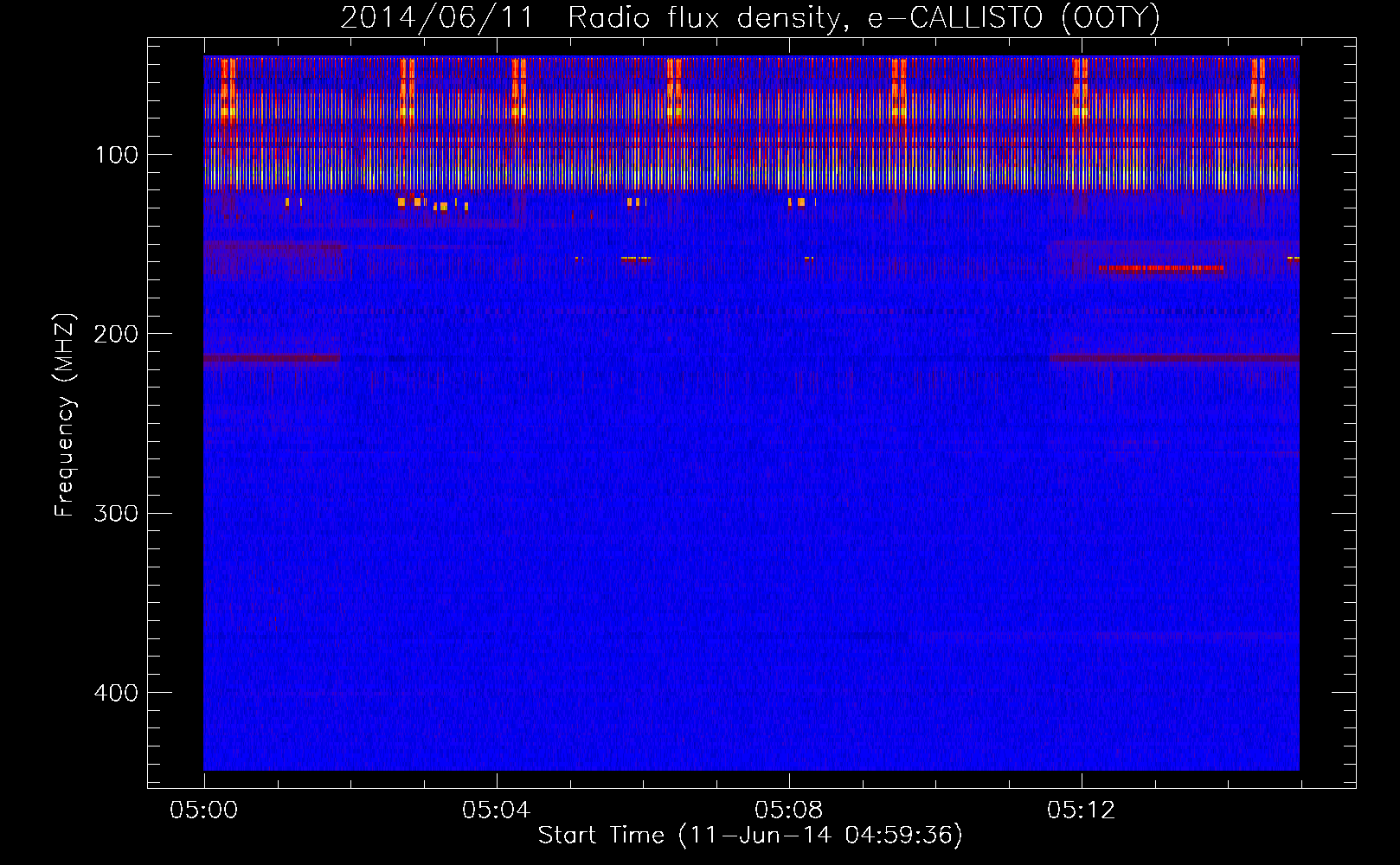Click the Start Time axis label
Image resolution: width=1400 pixels, height=865 pixels.
[x=750, y=836]
